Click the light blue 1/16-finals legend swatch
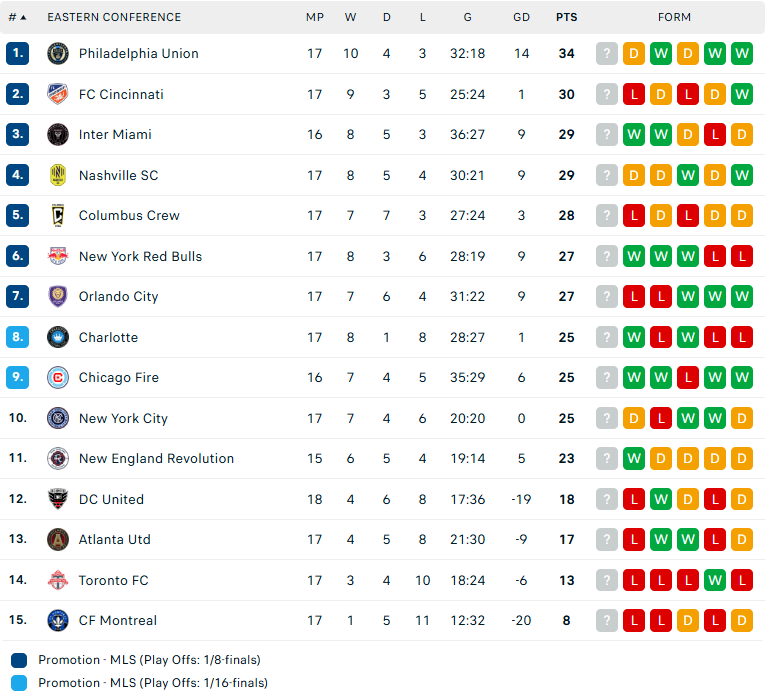The image size is (765, 696). click(19, 683)
